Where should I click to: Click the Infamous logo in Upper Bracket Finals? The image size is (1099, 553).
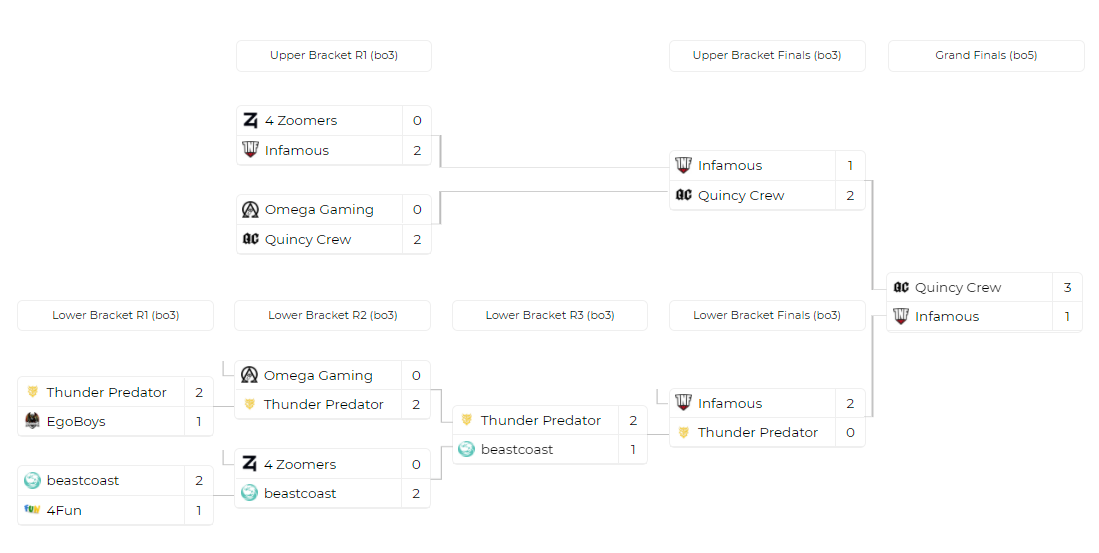click(x=684, y=166)
